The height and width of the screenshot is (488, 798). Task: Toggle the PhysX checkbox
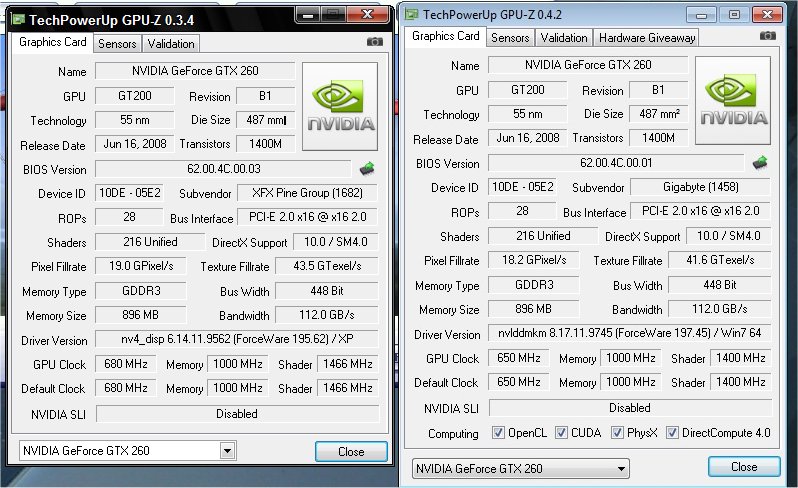[617, 433]
